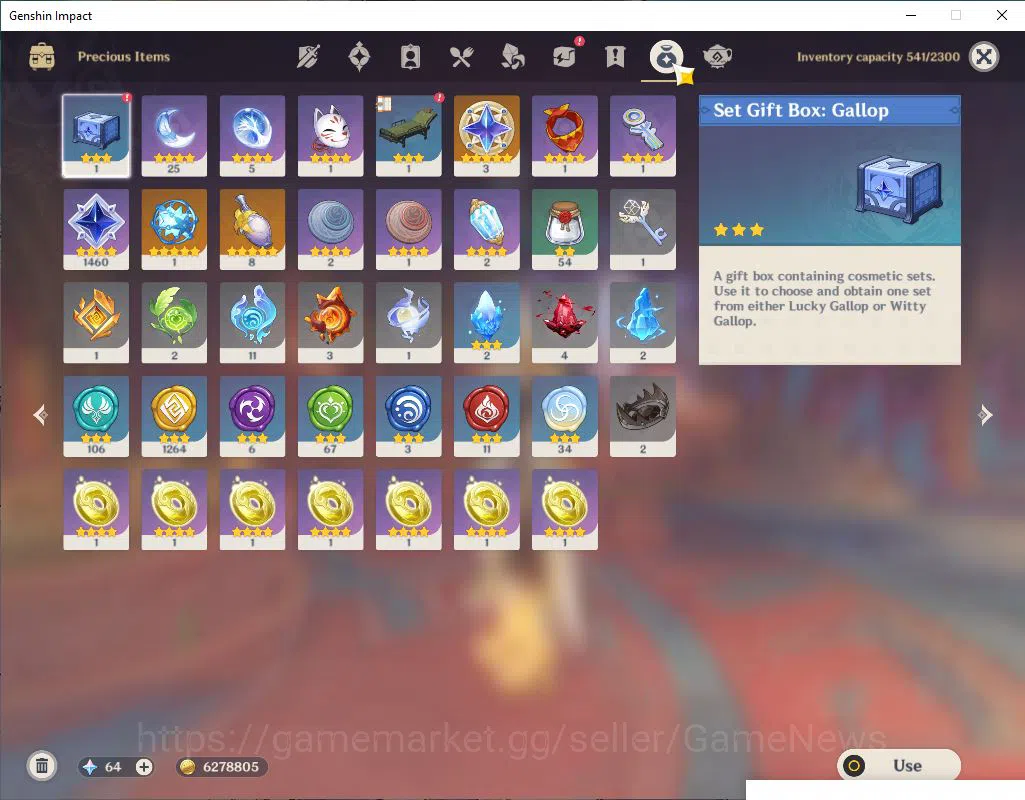The height and width of the screenshot is (800, 1025).
Task: Select the green Dendro leaf item
Action: click(174, 323)
